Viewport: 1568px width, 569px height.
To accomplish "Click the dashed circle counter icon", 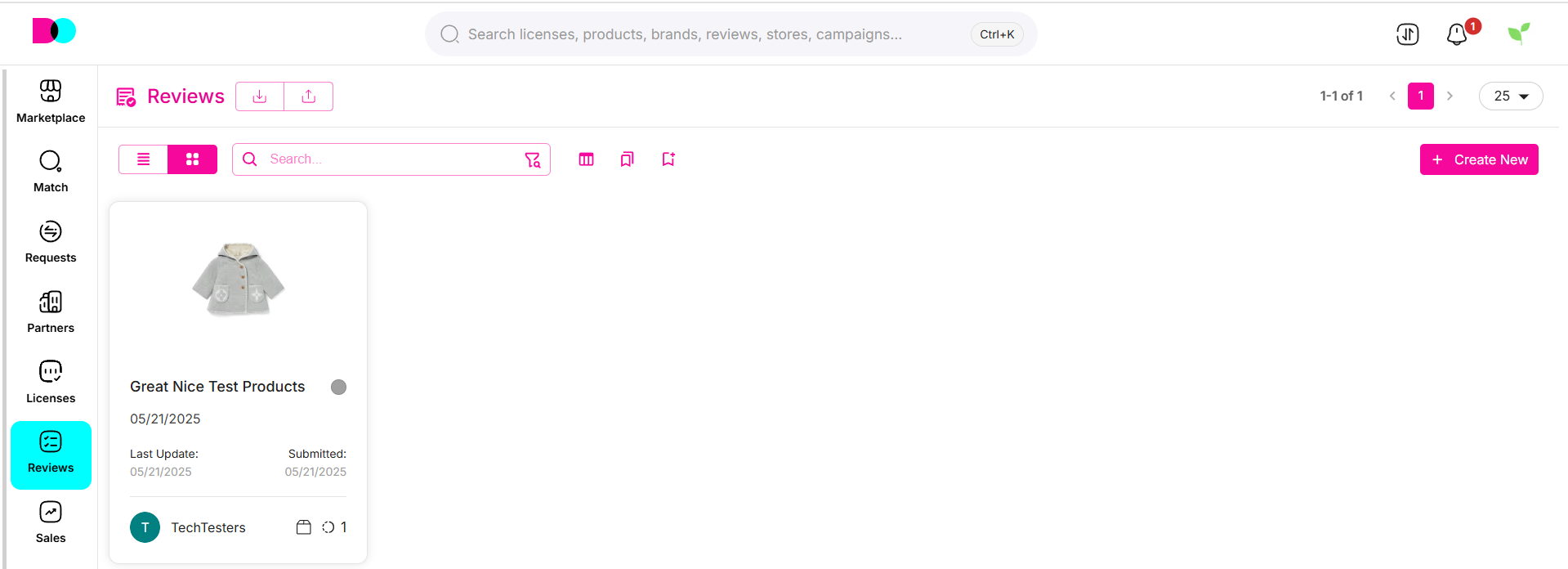I will tap(328, 527).
